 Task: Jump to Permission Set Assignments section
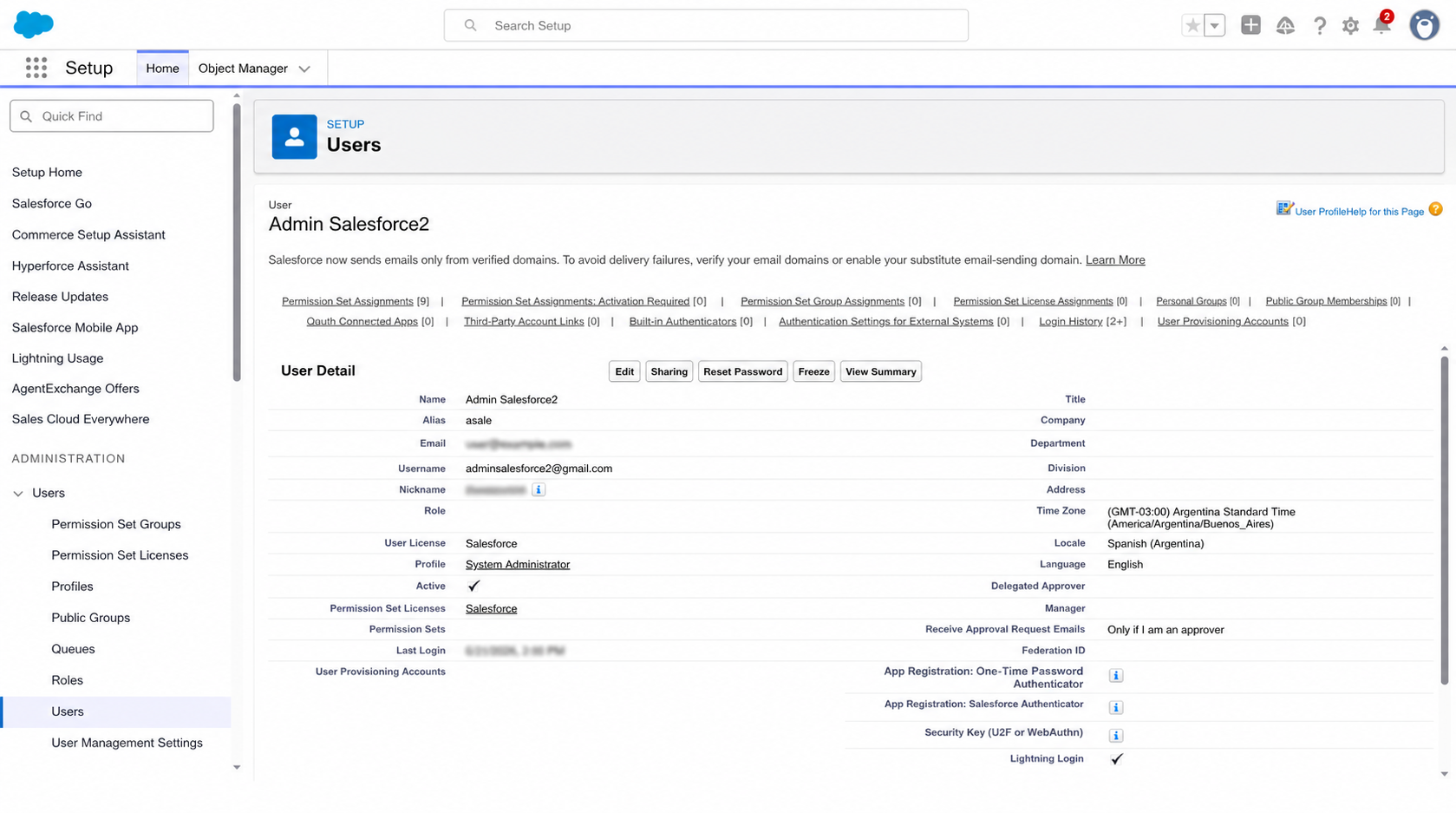347,301
